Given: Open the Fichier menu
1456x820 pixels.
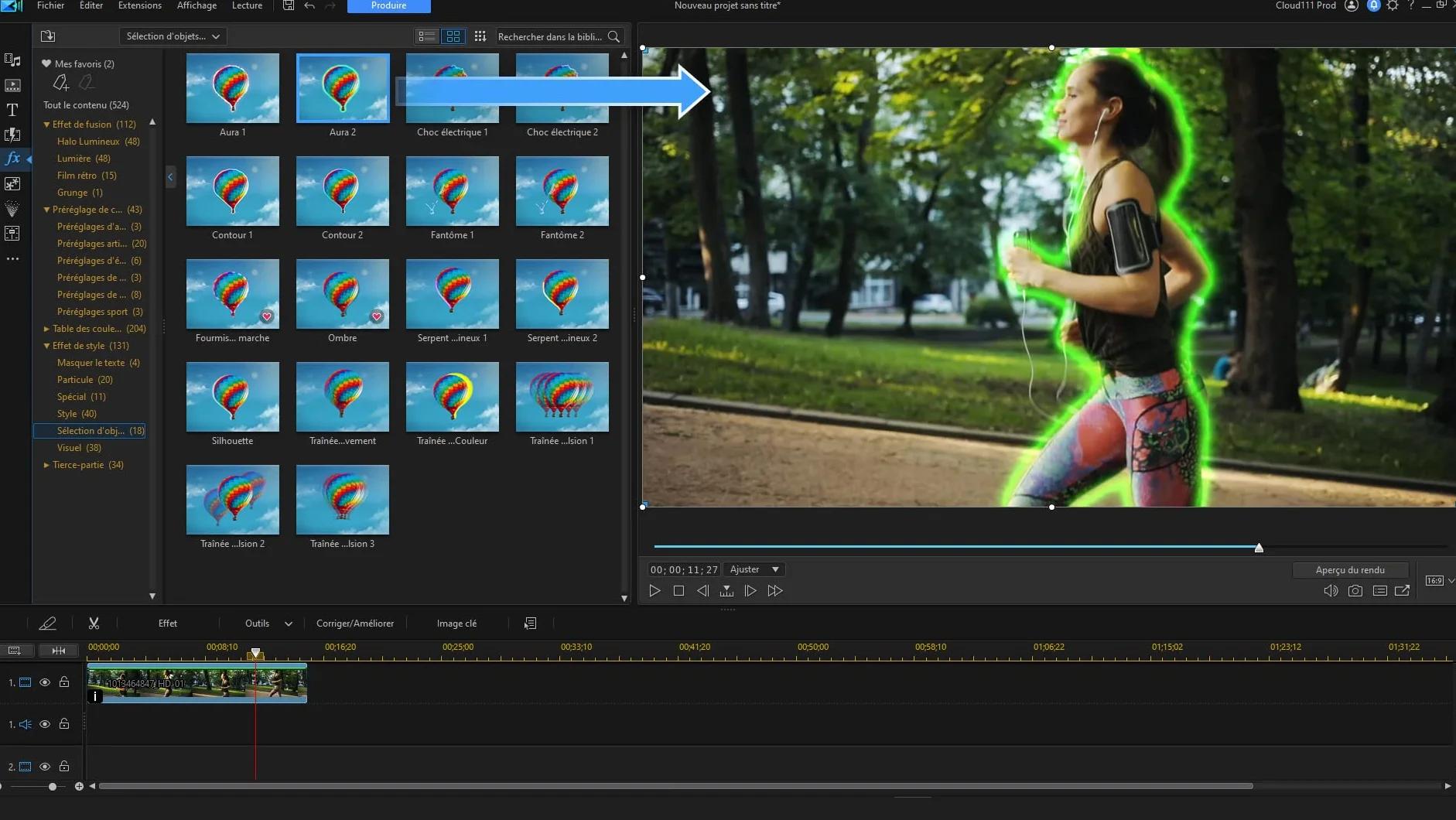Looking at the screenshot, I should [51, 5].
